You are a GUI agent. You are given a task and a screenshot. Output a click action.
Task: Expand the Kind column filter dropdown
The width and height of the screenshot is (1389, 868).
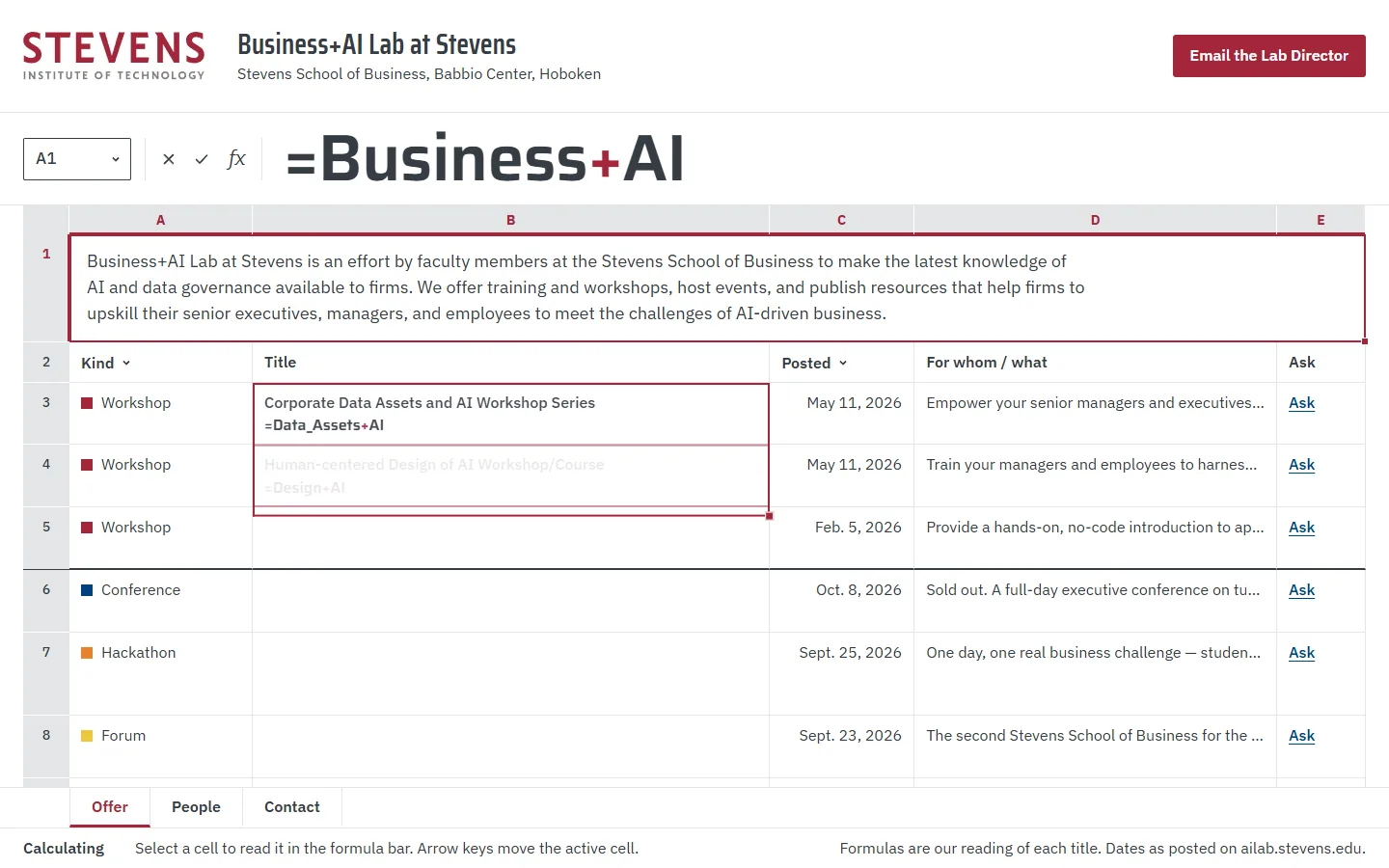[126, 364]
